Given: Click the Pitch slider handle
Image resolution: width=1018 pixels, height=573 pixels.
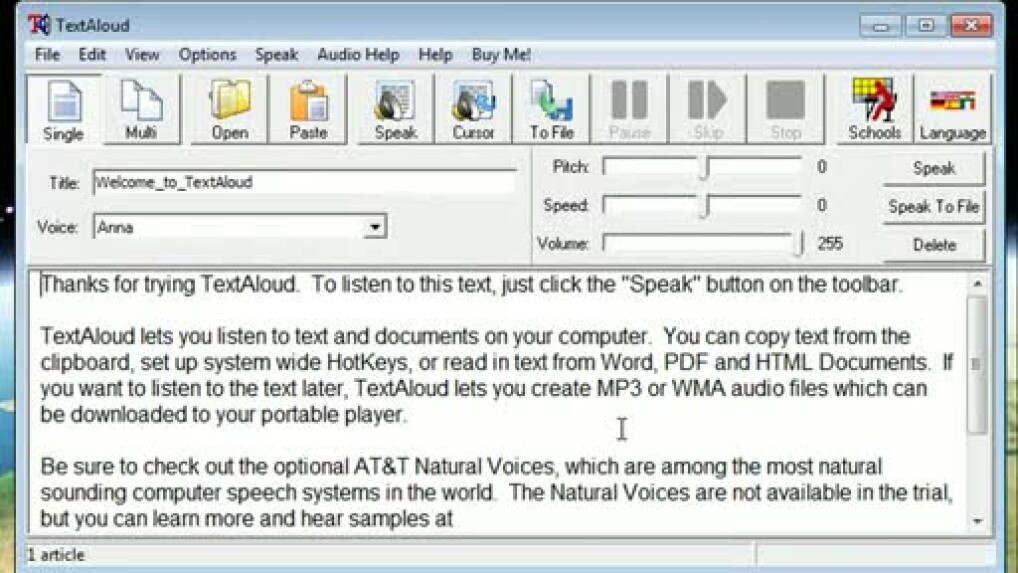Looking at the screenshot, I should [704, 168].
